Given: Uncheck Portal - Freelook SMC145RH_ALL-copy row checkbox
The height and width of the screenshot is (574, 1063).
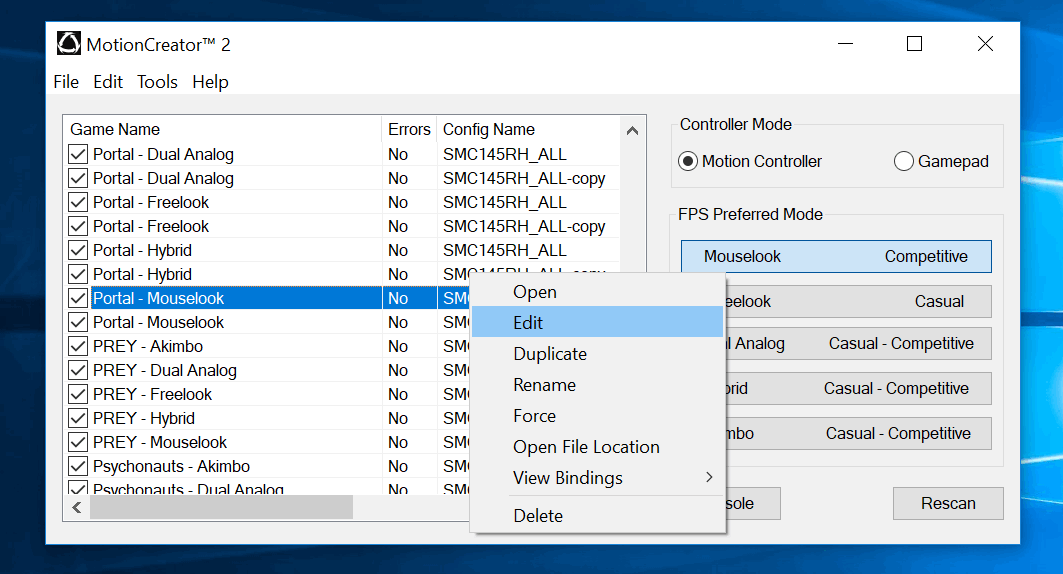Looking at the screenshot, I should point(78,226).
